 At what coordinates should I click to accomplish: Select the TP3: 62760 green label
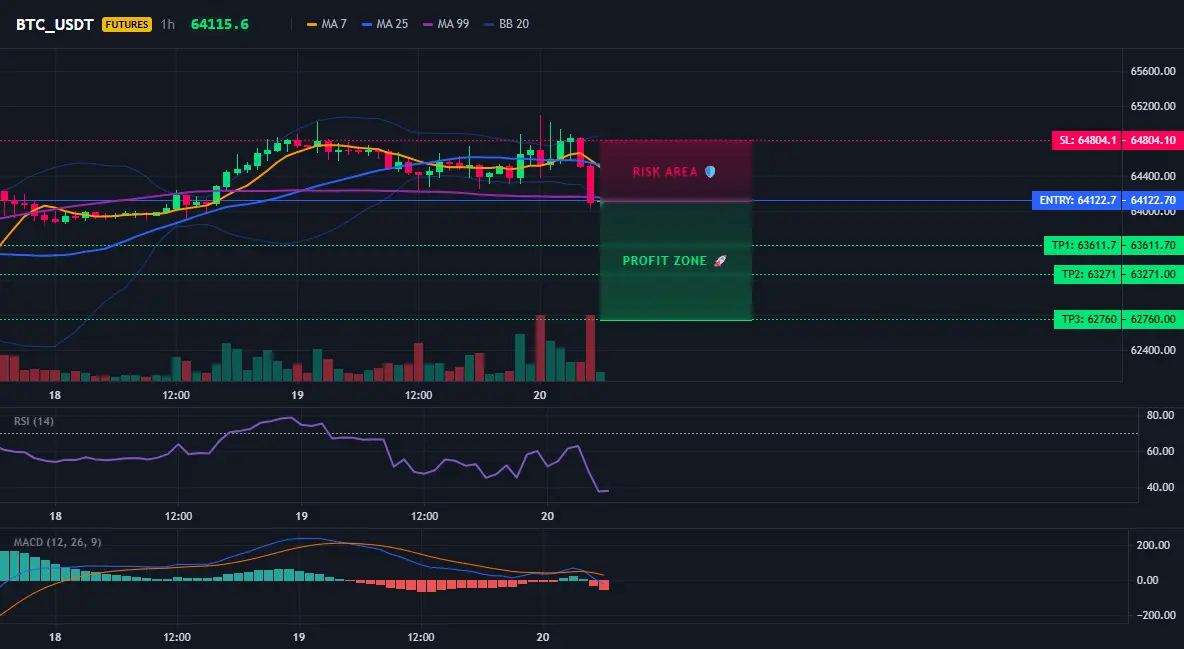tap(1088, 319)
